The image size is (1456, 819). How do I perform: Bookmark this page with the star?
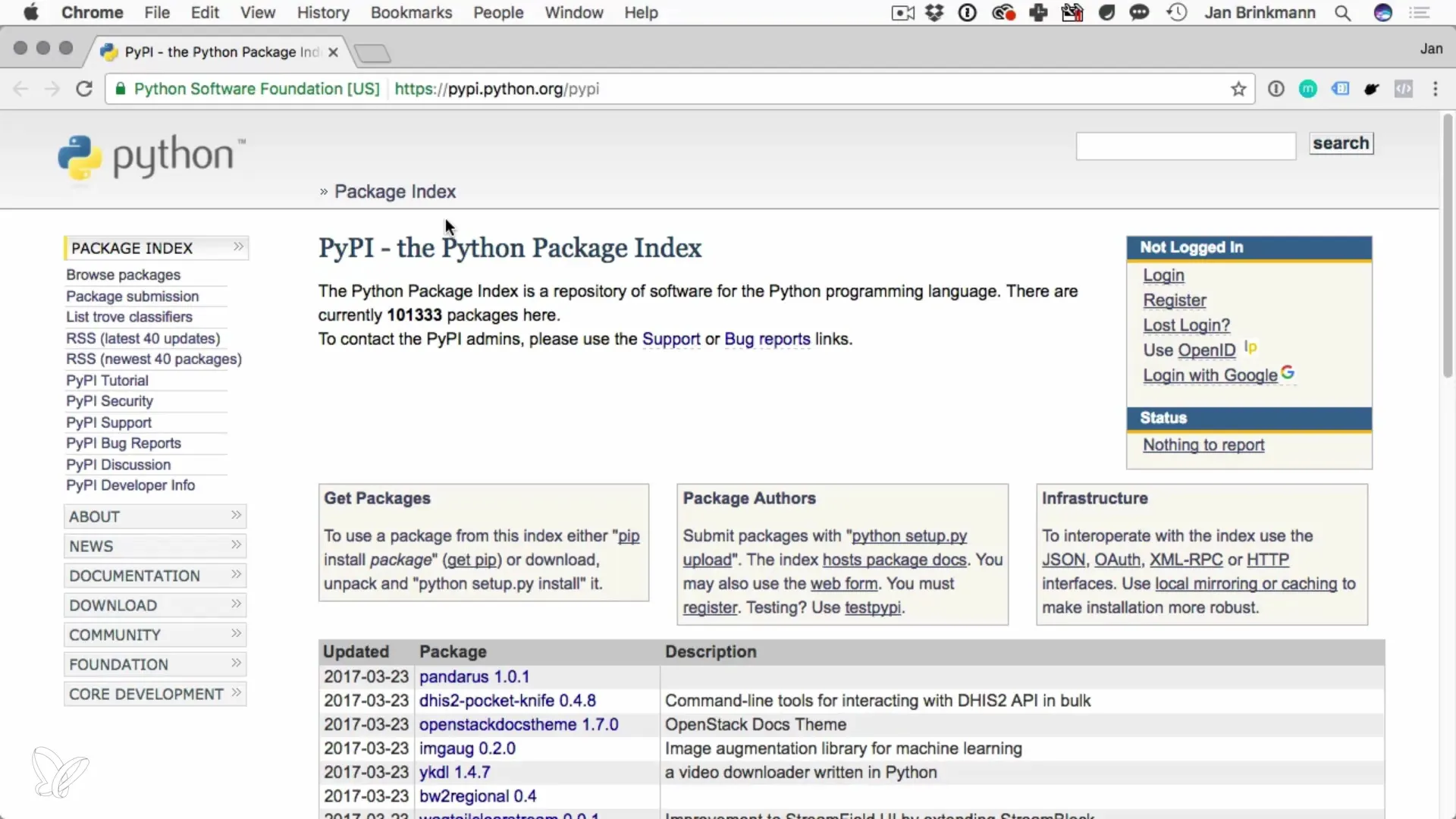pos(1238,89)
